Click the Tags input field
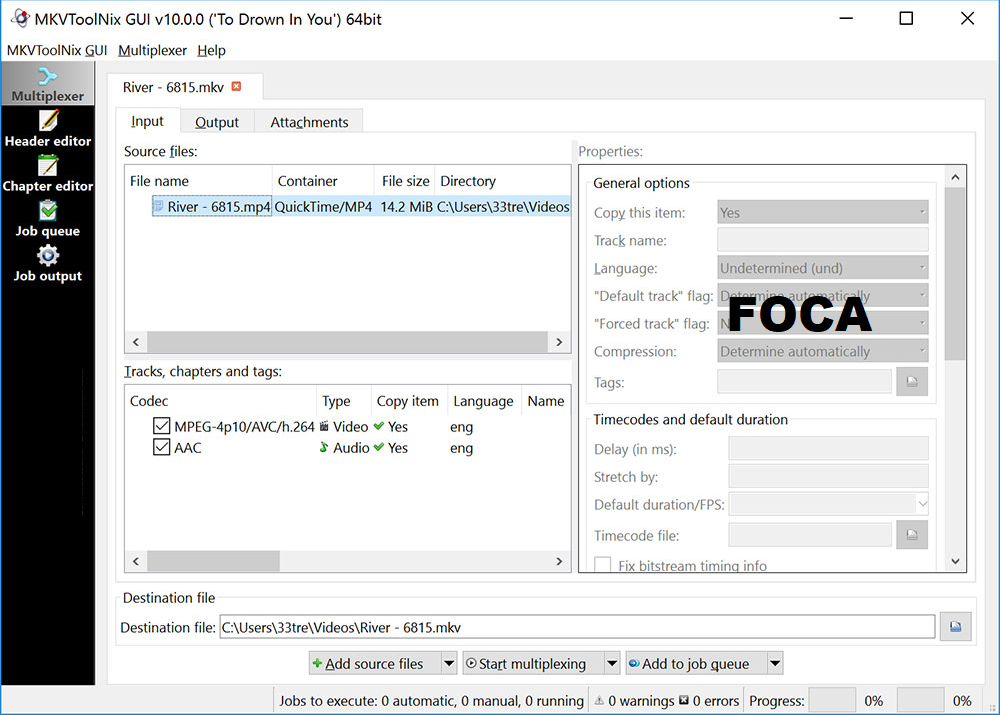Image resolution: width=1000 pixels, height=715 pixels. [x=804, y=381]
